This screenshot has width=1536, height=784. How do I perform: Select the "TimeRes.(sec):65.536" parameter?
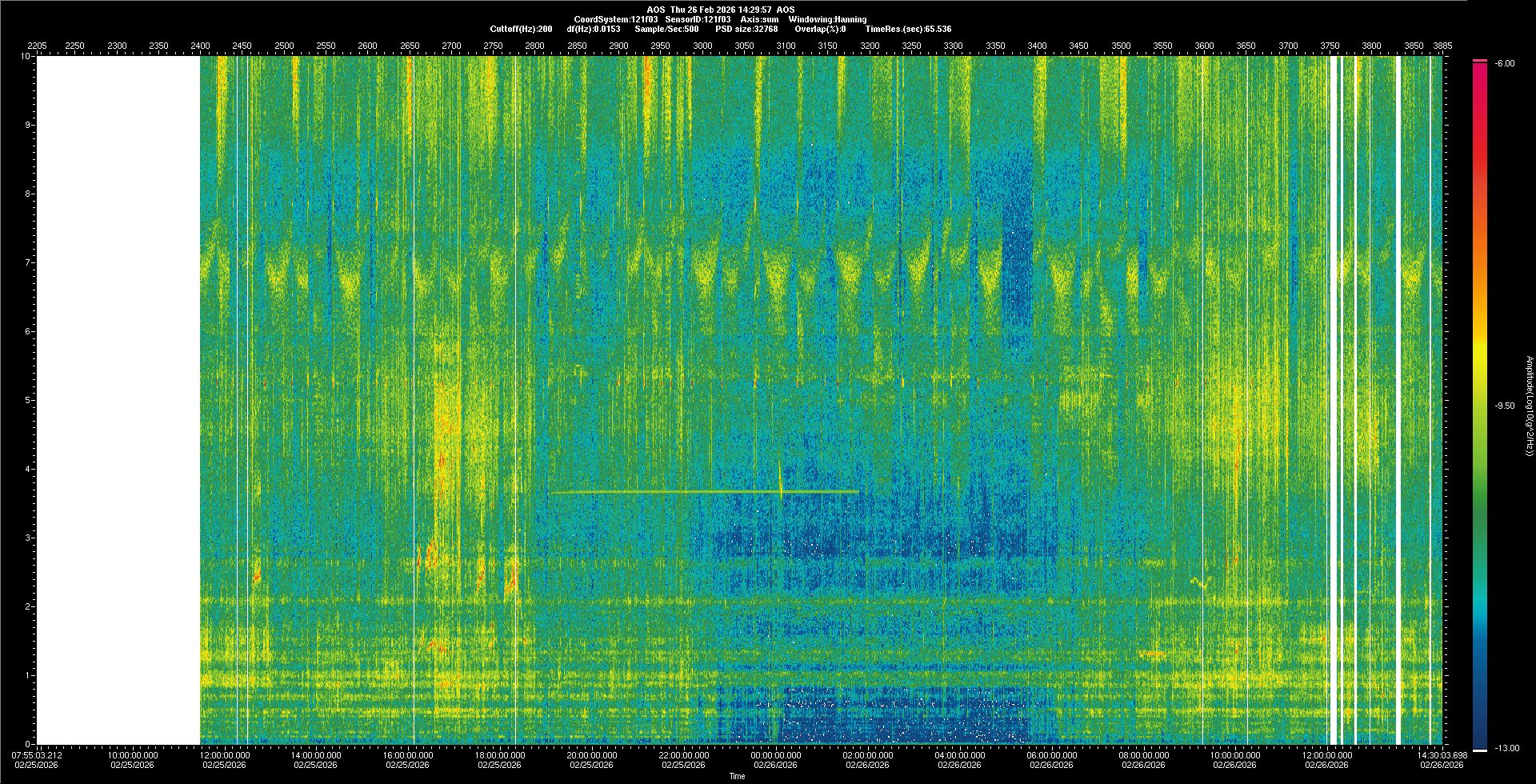908,29
